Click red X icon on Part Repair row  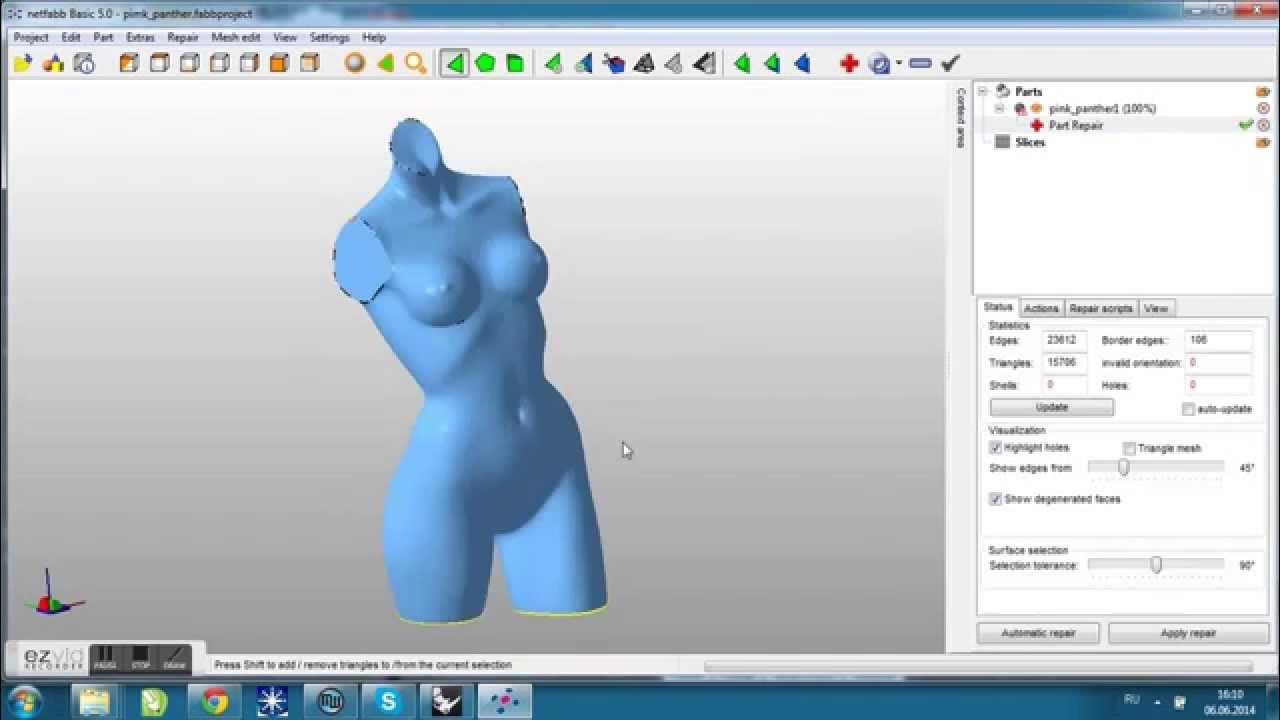click(1263, 125)
